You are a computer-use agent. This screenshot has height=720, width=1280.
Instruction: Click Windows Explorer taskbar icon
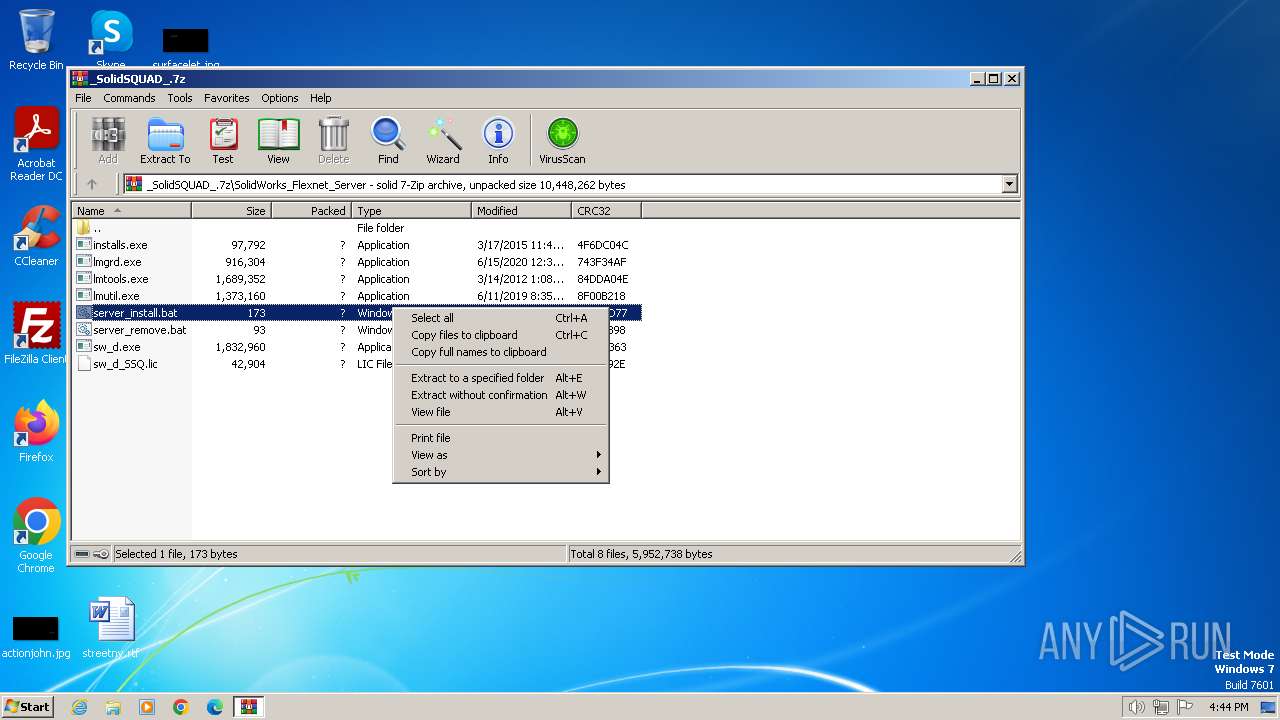(x=113, y=707)
